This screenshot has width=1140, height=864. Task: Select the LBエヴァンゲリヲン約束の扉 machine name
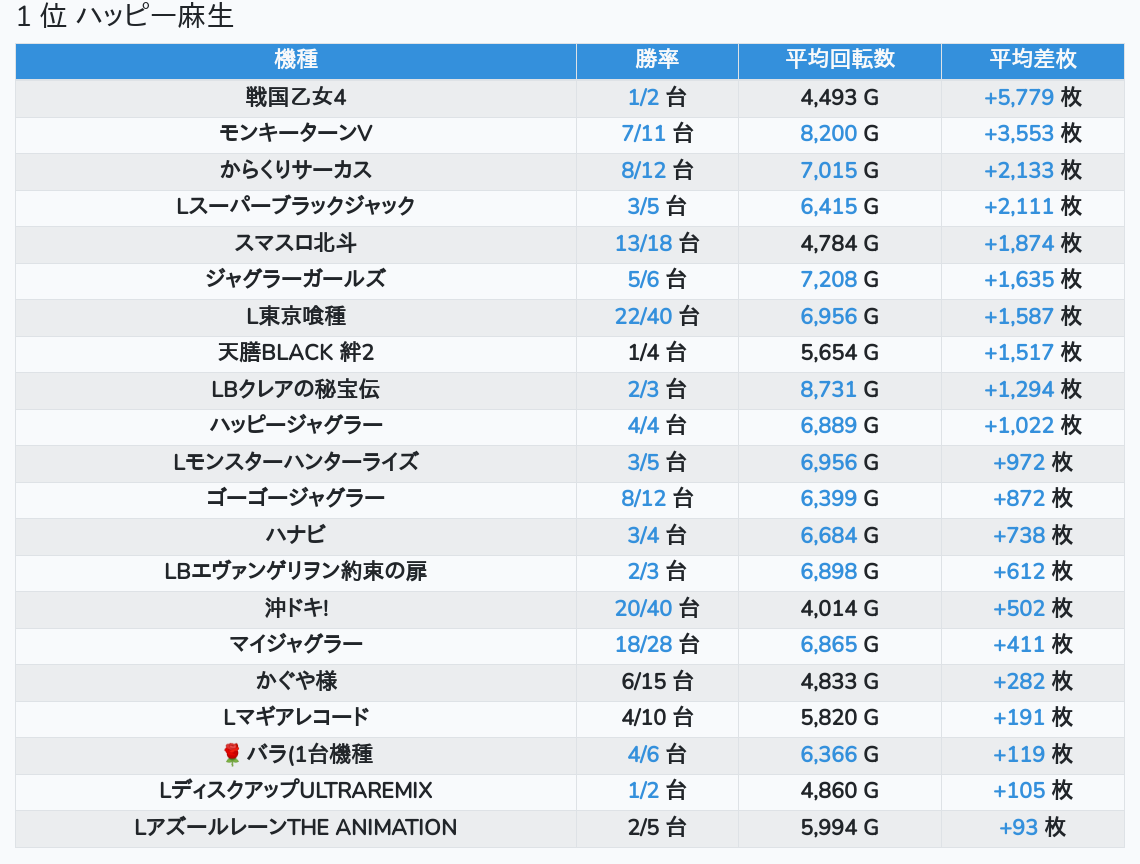[x=296, y=572]
